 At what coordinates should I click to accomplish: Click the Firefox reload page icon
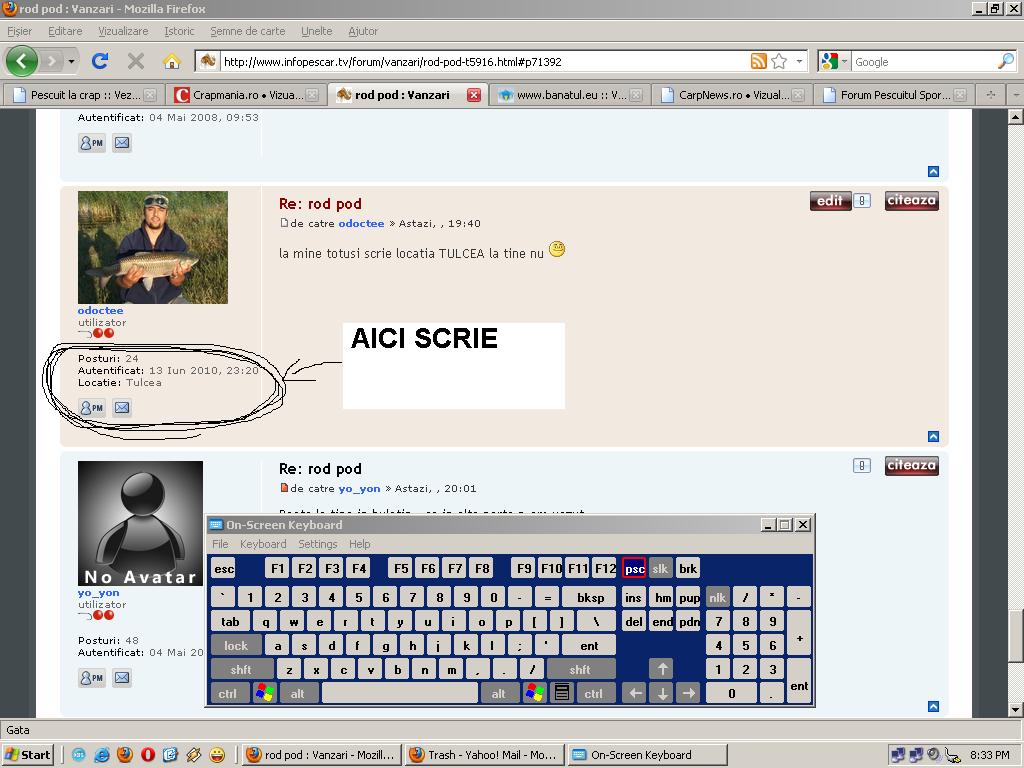coord(100,61)
